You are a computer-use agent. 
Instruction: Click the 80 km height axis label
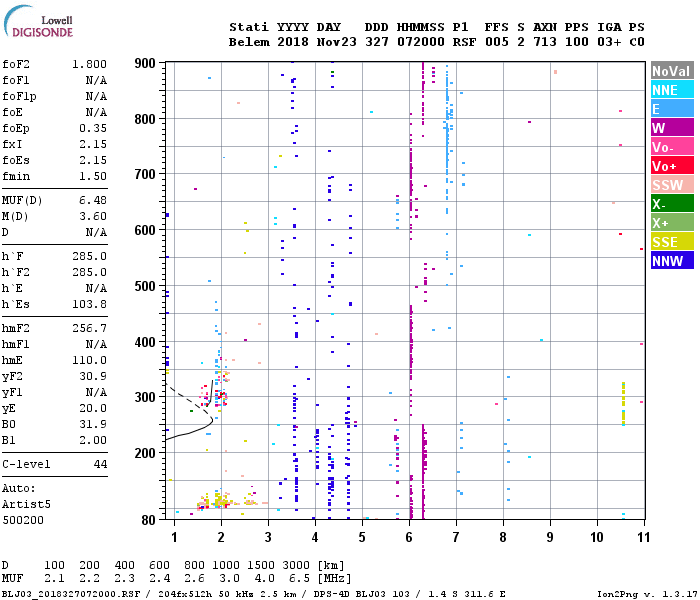pos(149,520)
